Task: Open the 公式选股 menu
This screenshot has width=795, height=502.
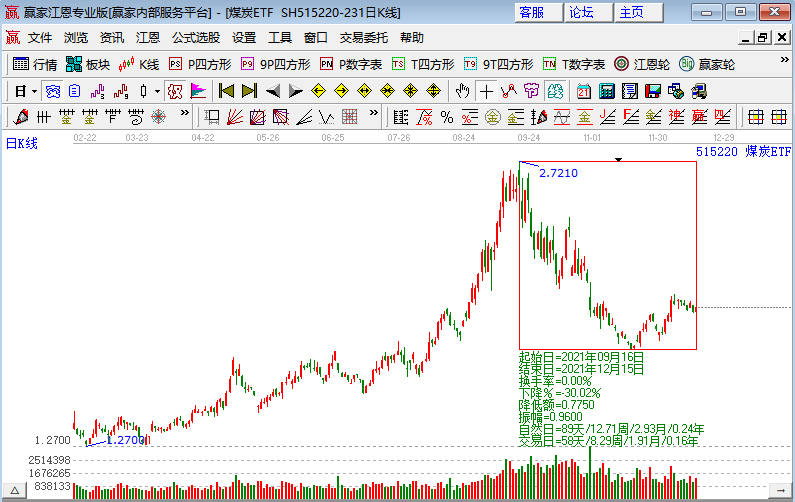Action: (196, 38)
